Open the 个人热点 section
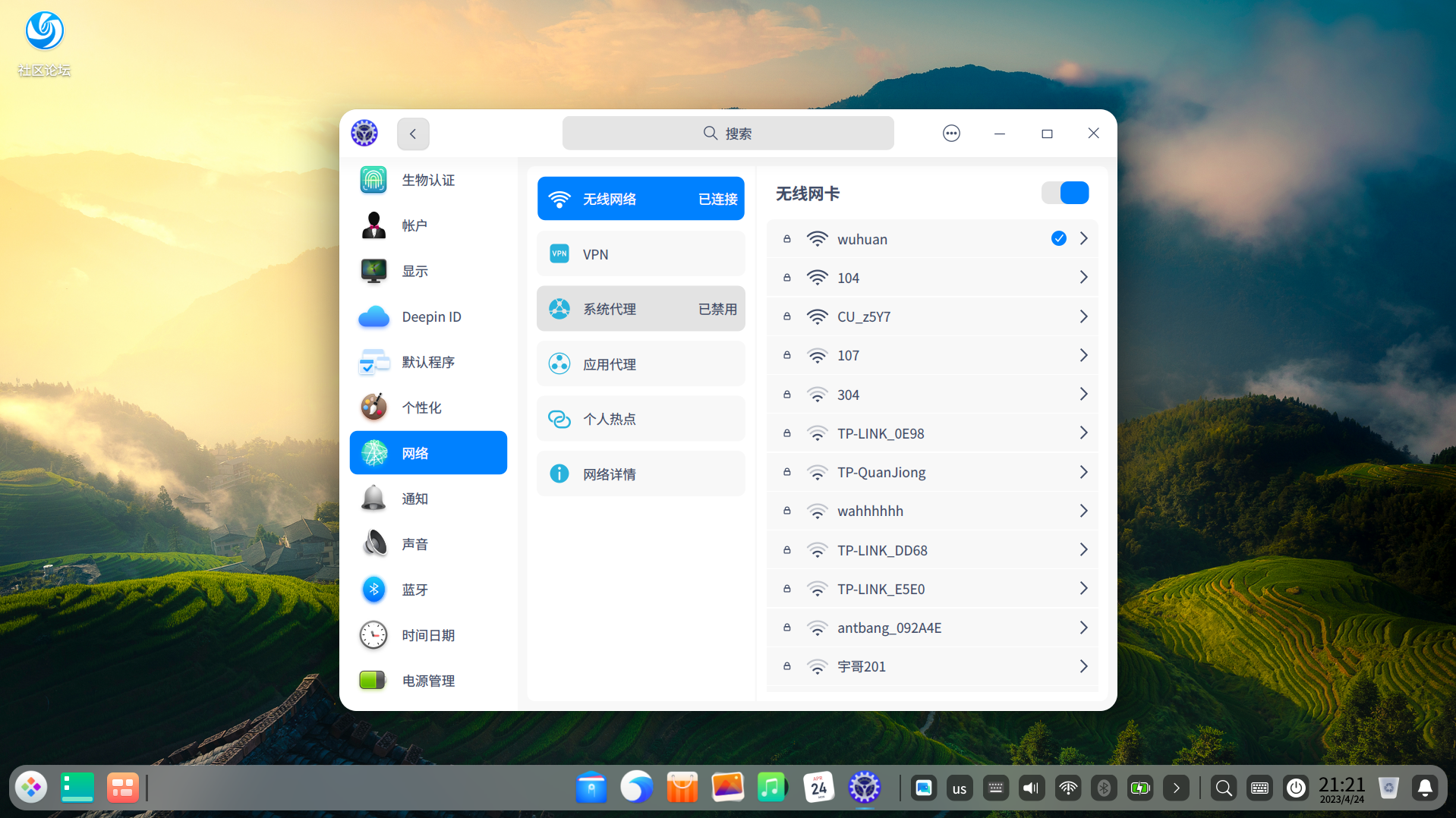The image size is (1456, 818). pos(641,418)
